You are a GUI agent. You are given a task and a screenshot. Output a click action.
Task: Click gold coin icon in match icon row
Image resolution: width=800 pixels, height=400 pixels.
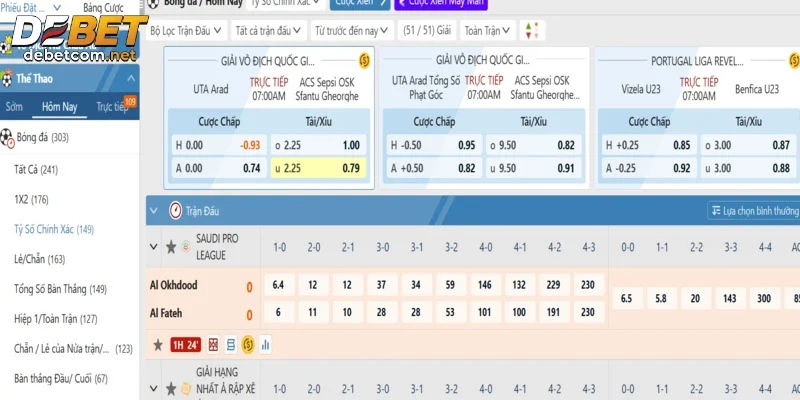[x=248, y=345]
